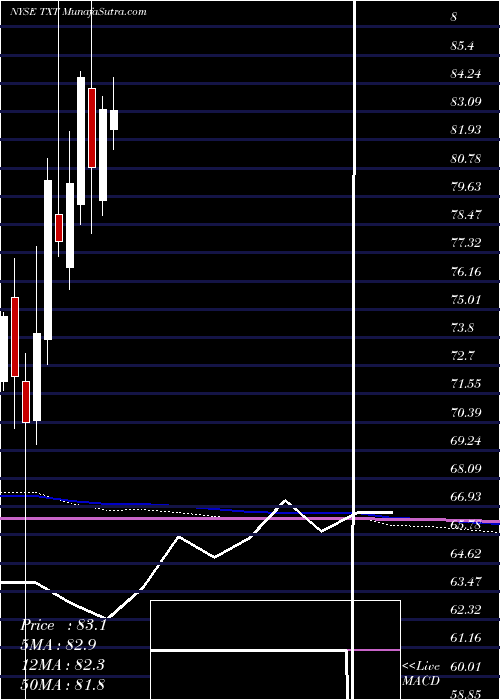
Task: Select the 69.24 price axis label
Action: coord(466,440)
